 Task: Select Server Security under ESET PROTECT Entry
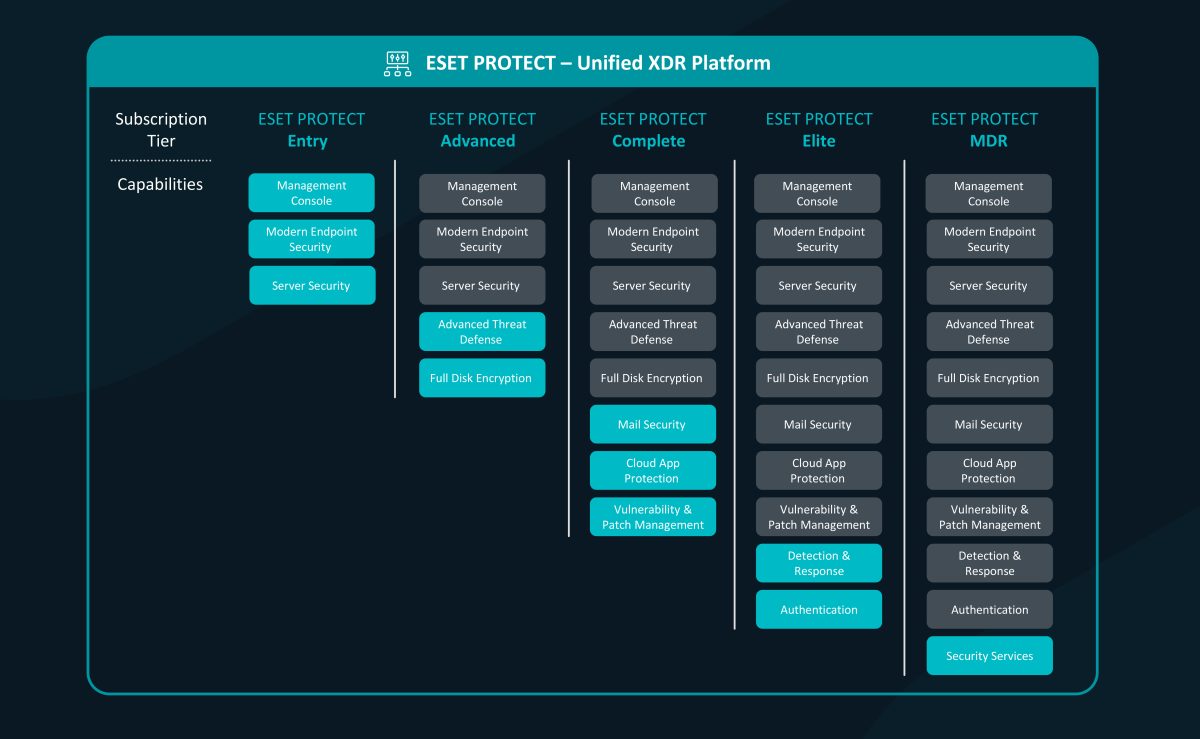(x=311, y=285)
